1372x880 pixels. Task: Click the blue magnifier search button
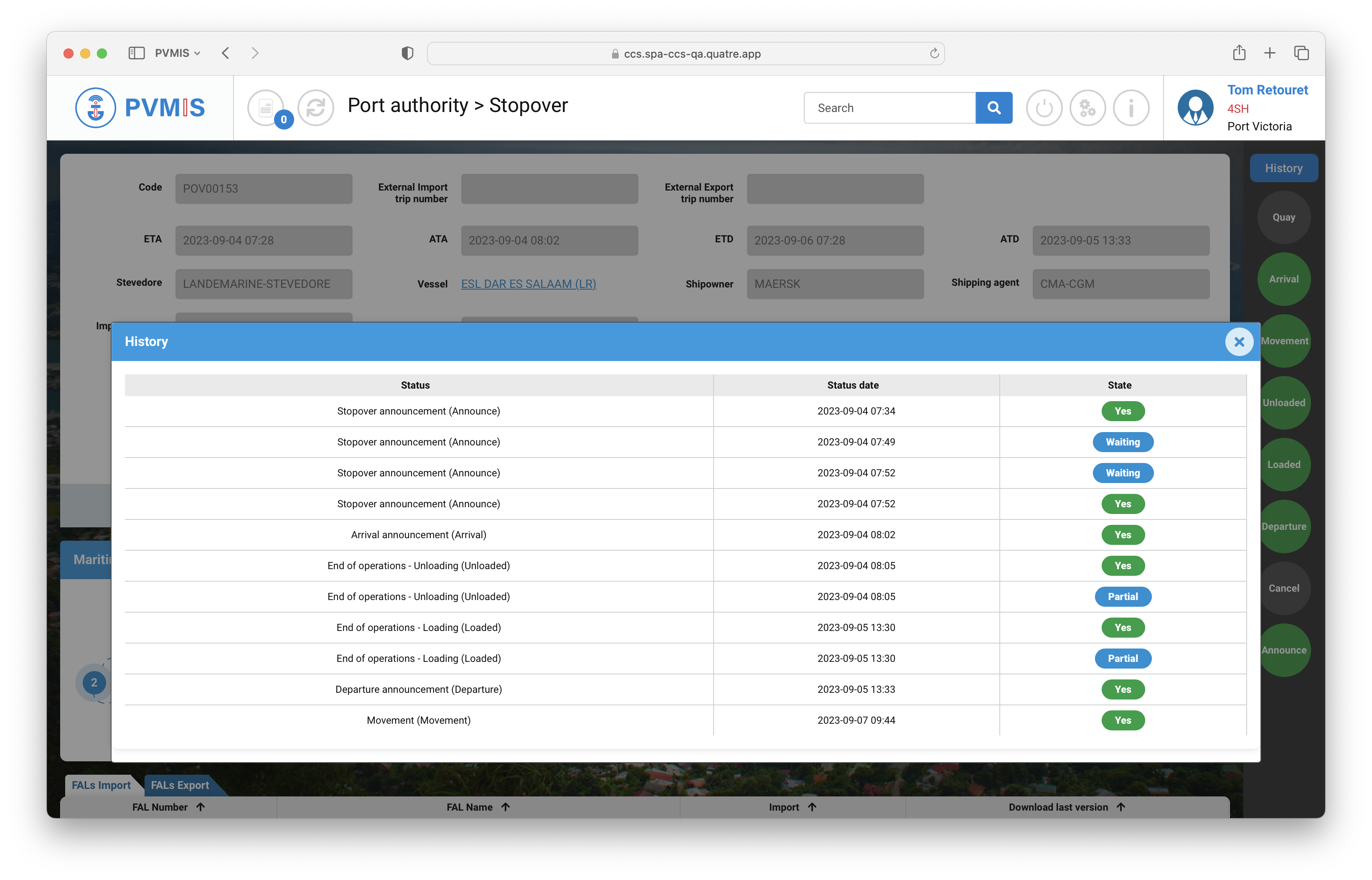[x=993, y=107]
